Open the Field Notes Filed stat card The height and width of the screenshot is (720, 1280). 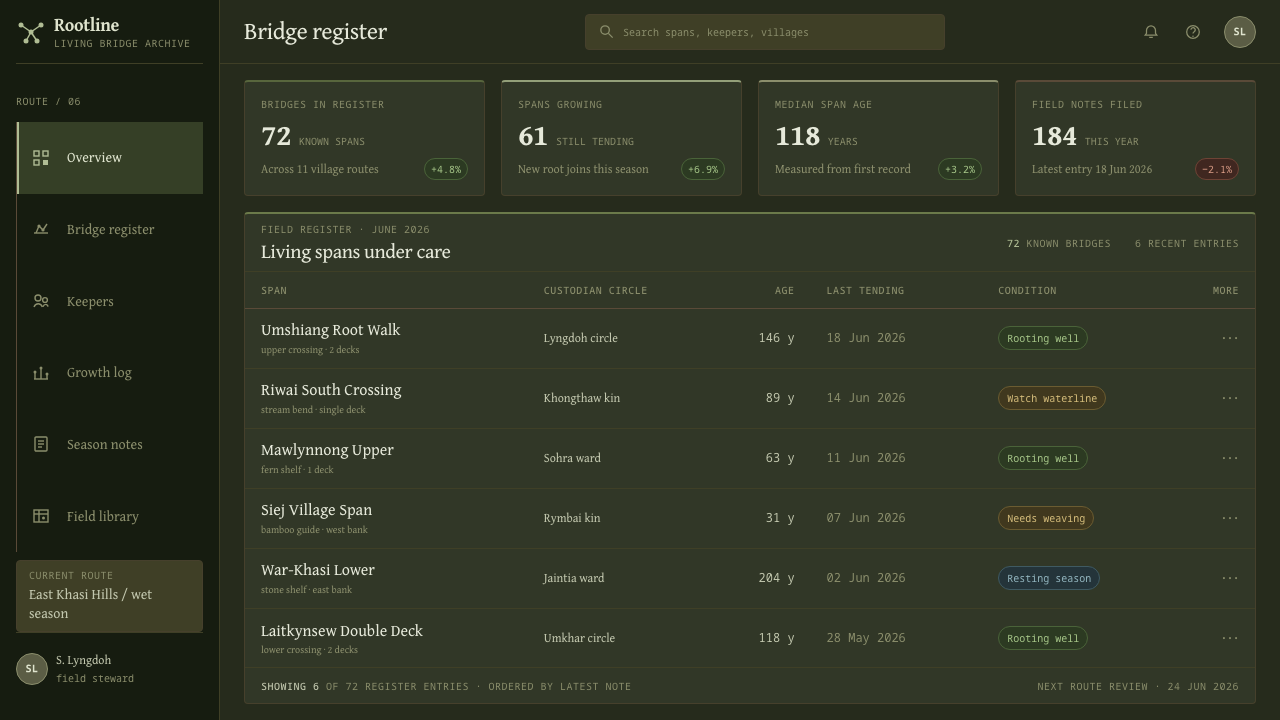point(1135,138)
